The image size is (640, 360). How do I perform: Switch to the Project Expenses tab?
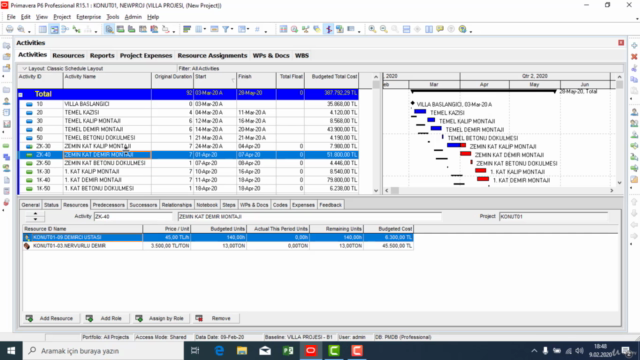(146, 56)
